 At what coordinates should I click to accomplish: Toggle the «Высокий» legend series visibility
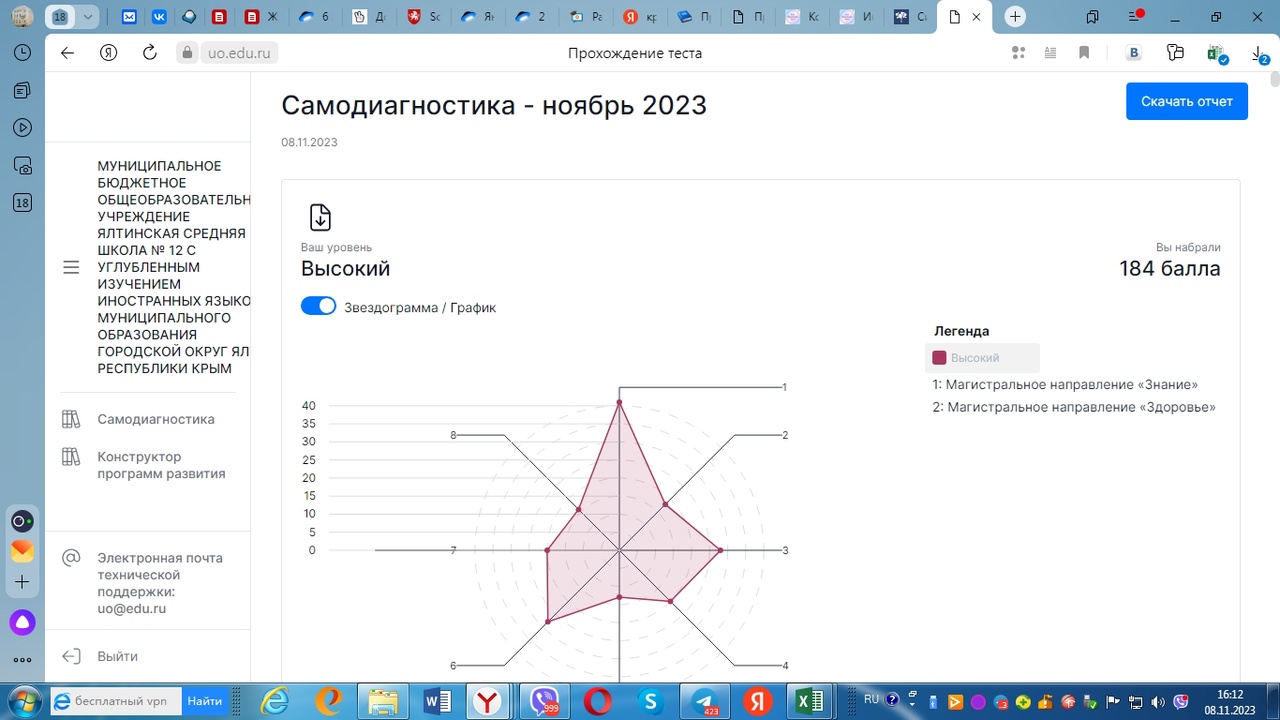click(x=966, y=358)
